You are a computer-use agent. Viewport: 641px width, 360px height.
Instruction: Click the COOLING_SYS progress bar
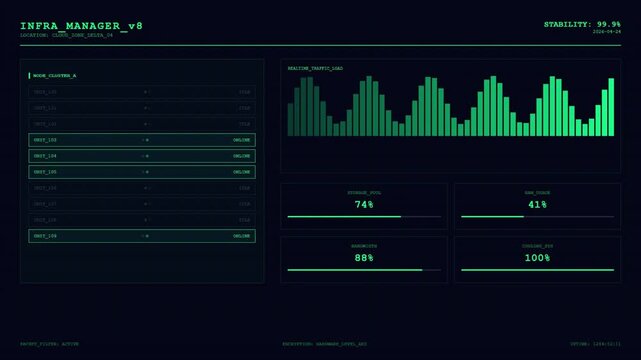[x=538, y=270]
